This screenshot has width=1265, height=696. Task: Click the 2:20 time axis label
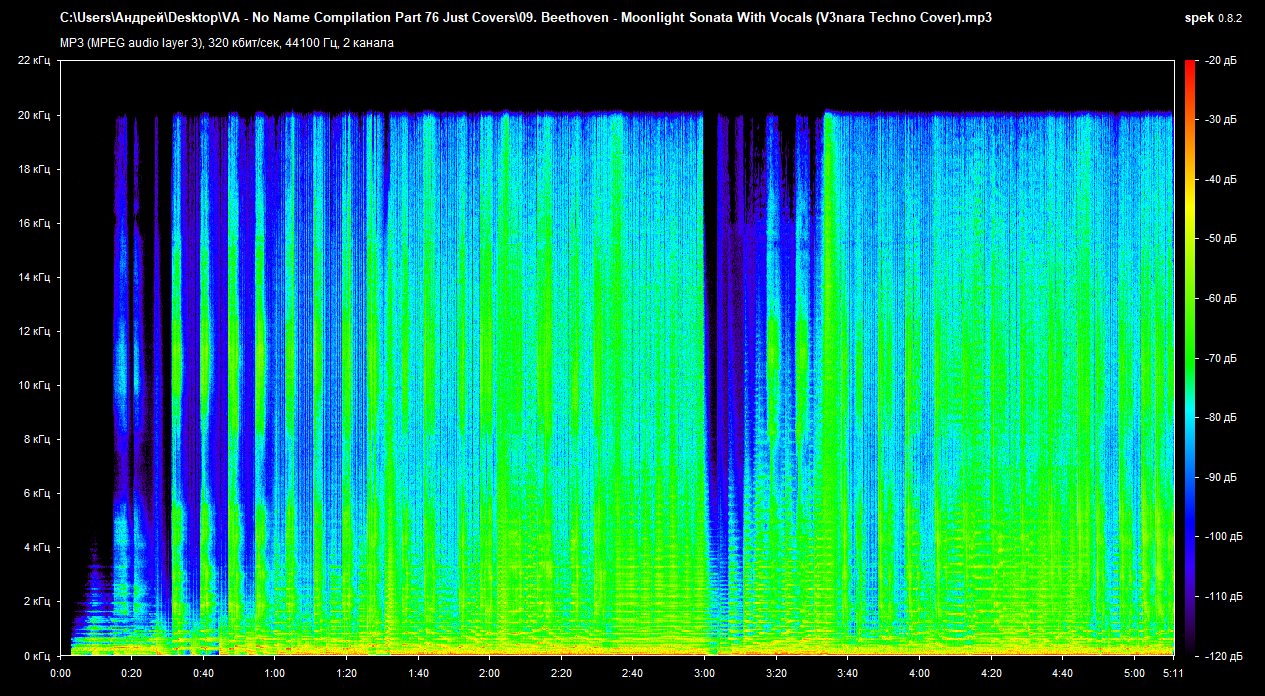point(561,673)
